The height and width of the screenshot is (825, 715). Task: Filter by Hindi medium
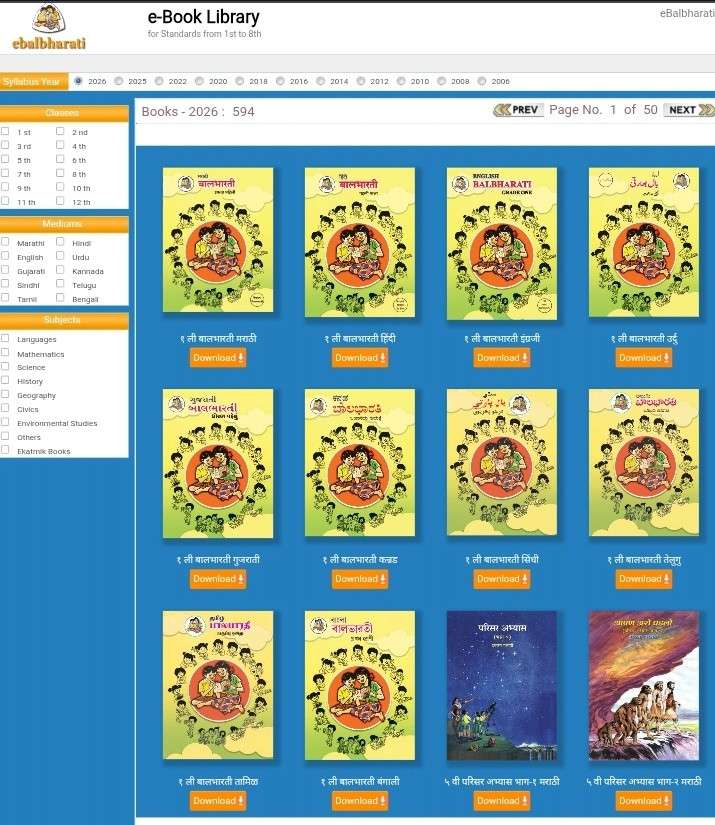click(x=60, y=242)
